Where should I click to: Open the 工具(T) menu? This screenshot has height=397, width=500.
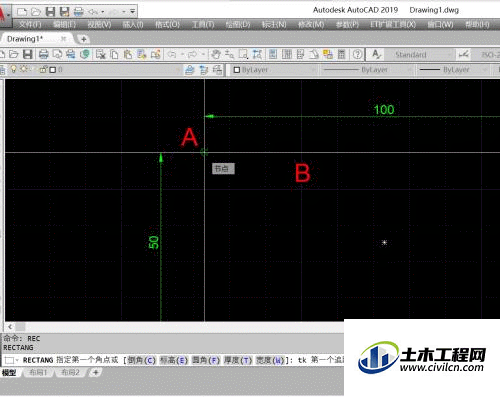pyautogui.click(x=203, y=24)
